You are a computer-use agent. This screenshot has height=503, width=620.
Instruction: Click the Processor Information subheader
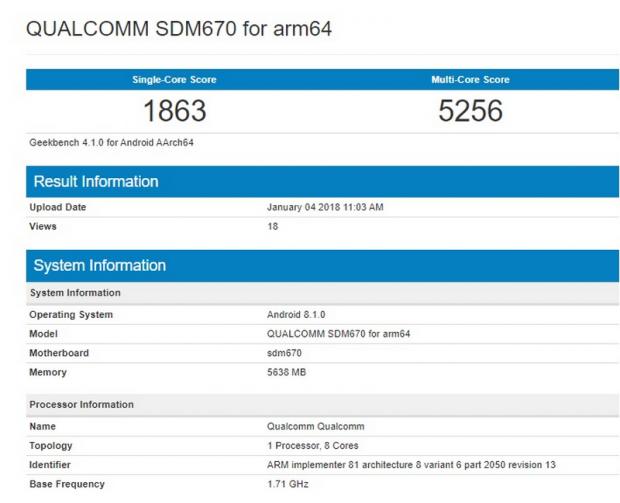tap(82, 404)
